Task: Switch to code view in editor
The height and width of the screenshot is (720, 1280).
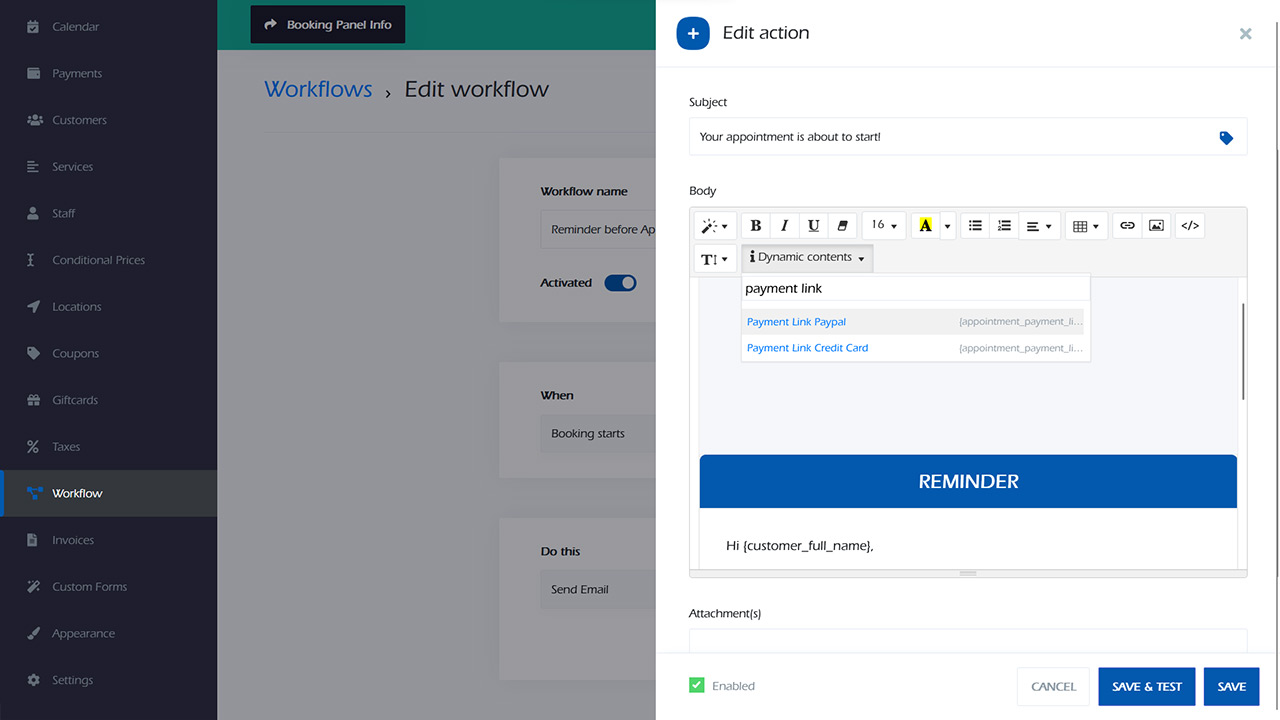Action: point(1190,226)
